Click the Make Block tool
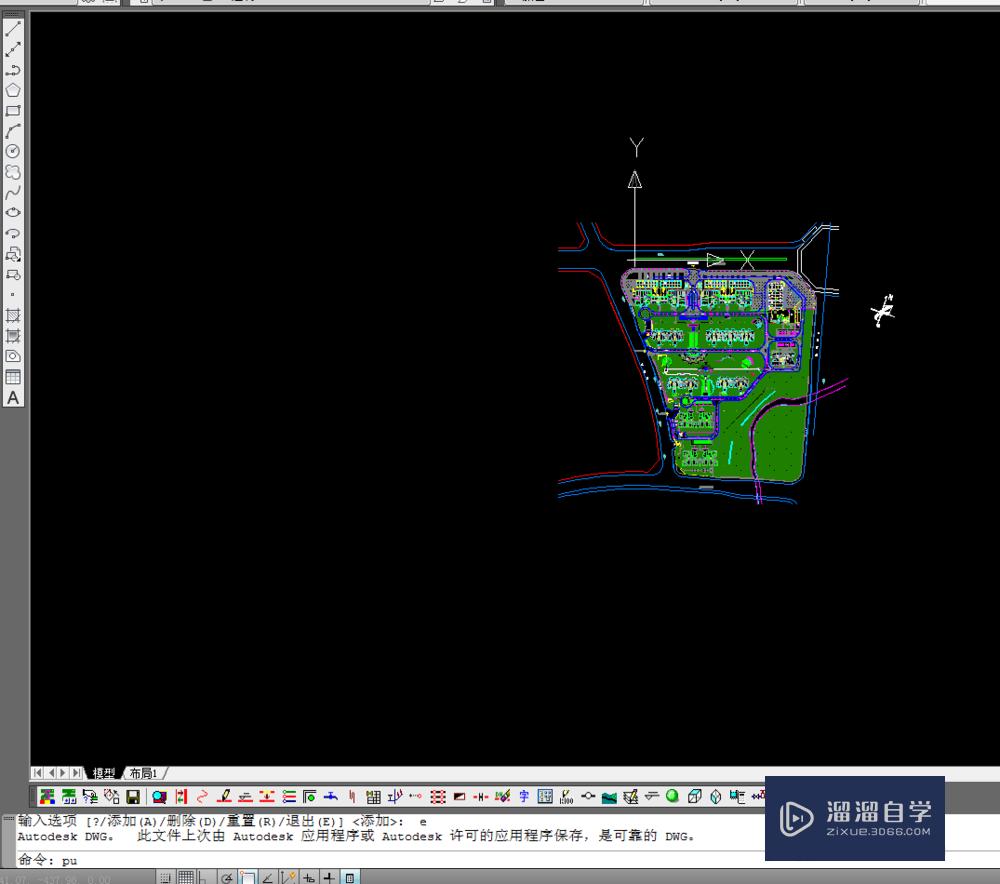Viewport: 1000px width, 884px height. 13,274
